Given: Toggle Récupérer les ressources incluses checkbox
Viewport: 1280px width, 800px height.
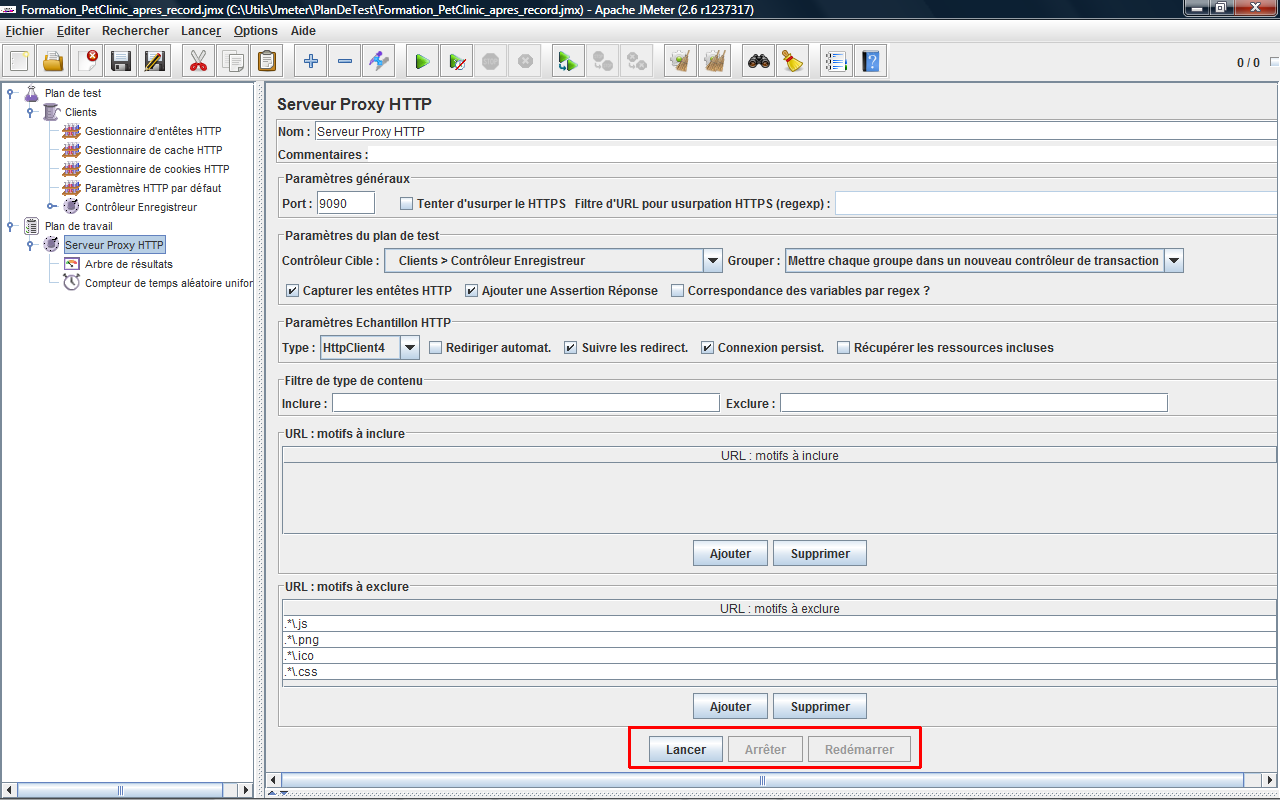Looking at the screenshot, I should tap(844, 348).
